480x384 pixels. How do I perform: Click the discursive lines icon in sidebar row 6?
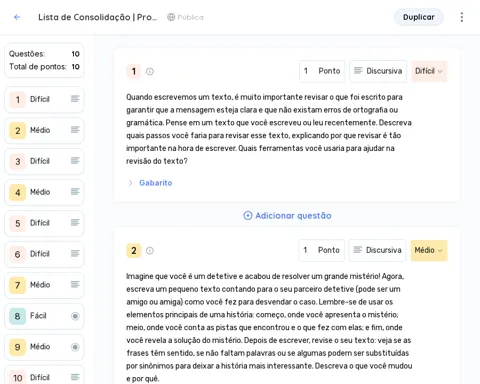coord(75,254)
